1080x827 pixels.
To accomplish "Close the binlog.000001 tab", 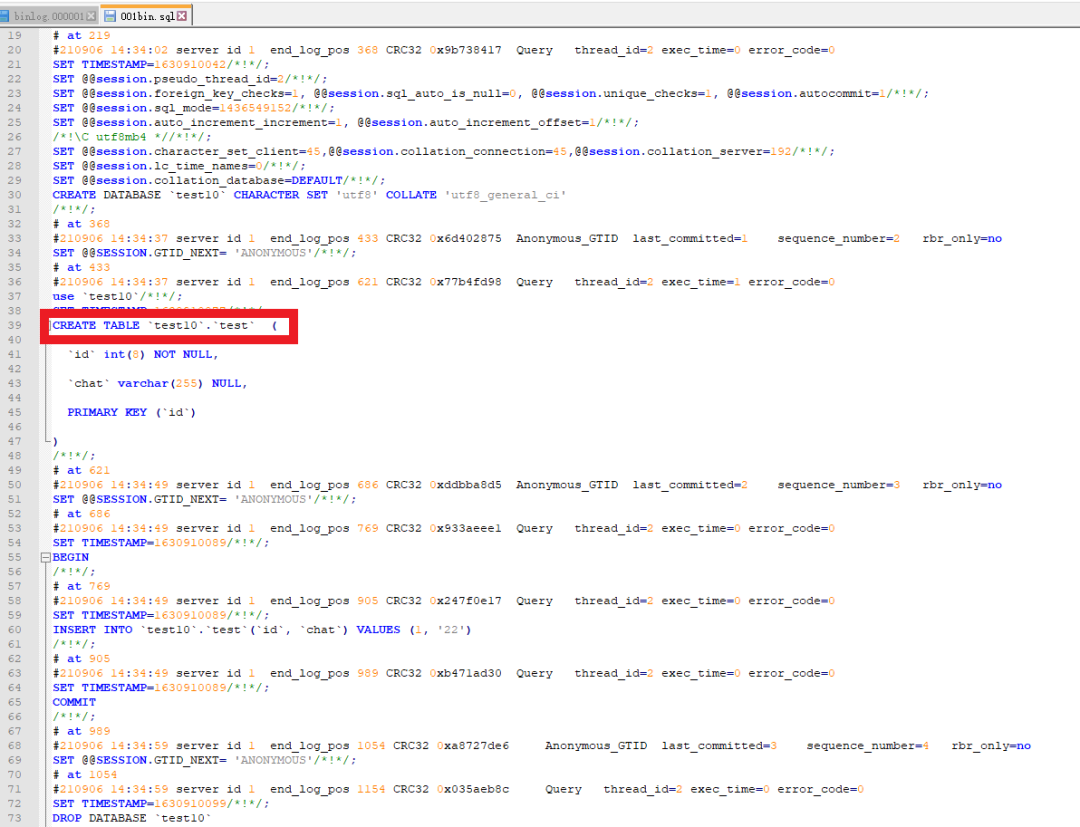I will 91,16.
